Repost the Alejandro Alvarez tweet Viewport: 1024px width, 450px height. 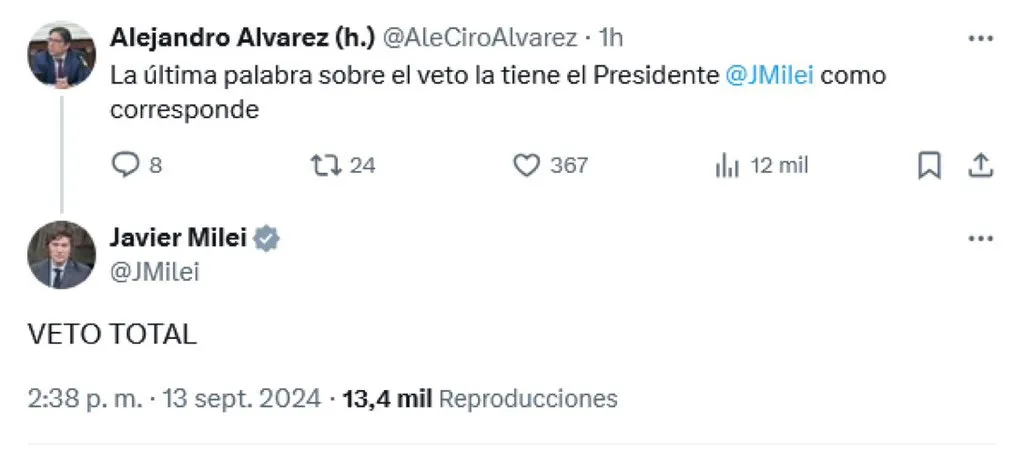point(325,165)
